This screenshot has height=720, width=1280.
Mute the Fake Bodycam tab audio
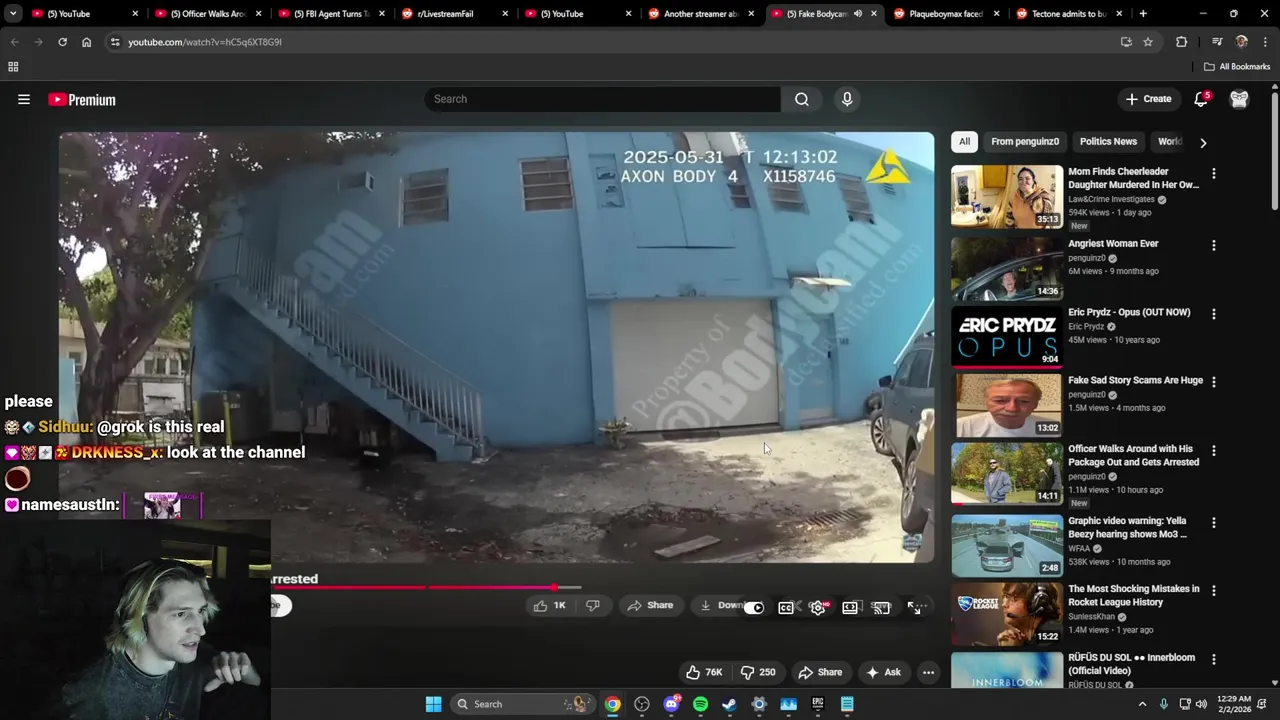coord(857,14)
